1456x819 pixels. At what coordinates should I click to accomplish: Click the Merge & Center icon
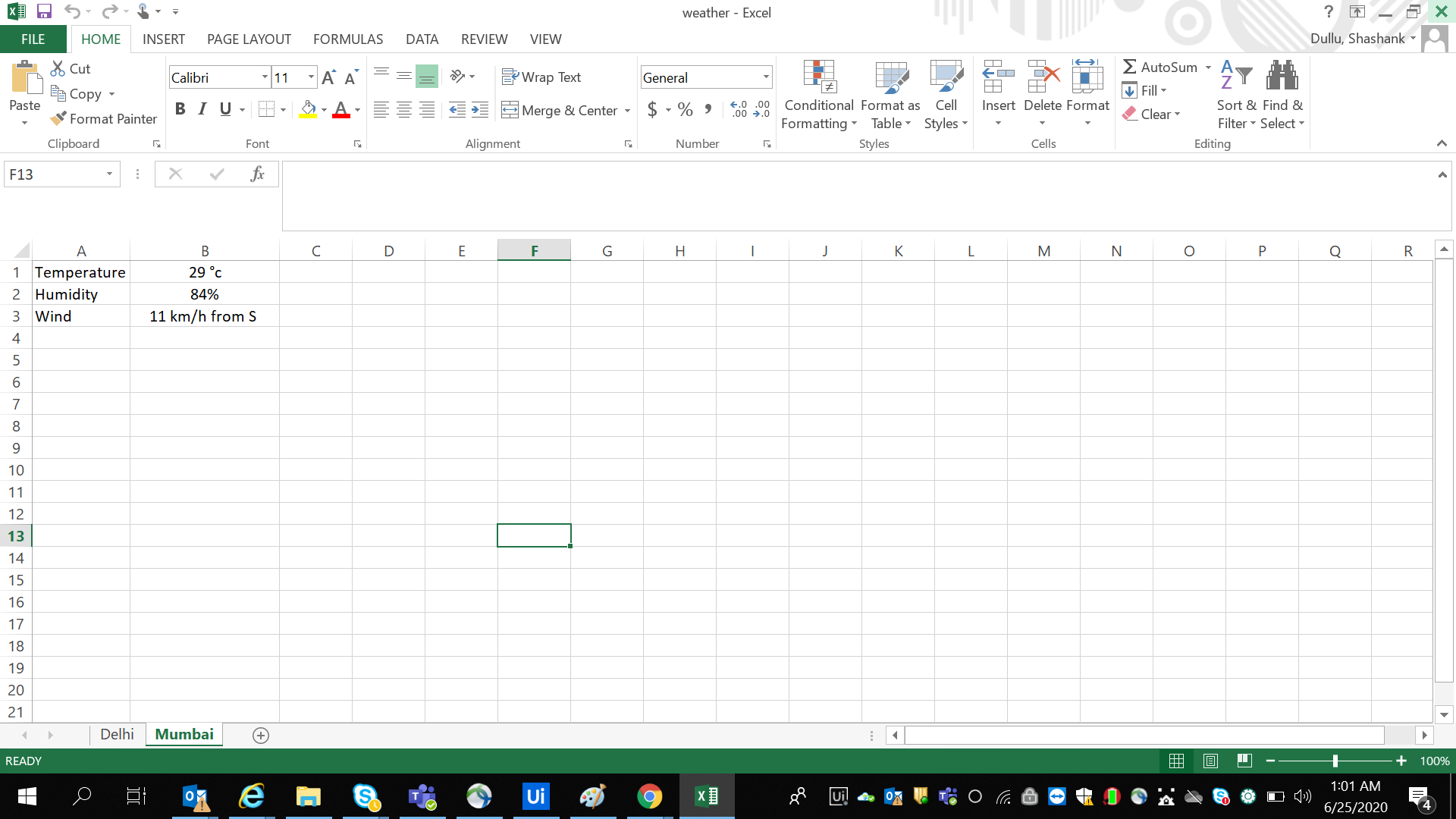pyautogui.click(x=510, y=110)
